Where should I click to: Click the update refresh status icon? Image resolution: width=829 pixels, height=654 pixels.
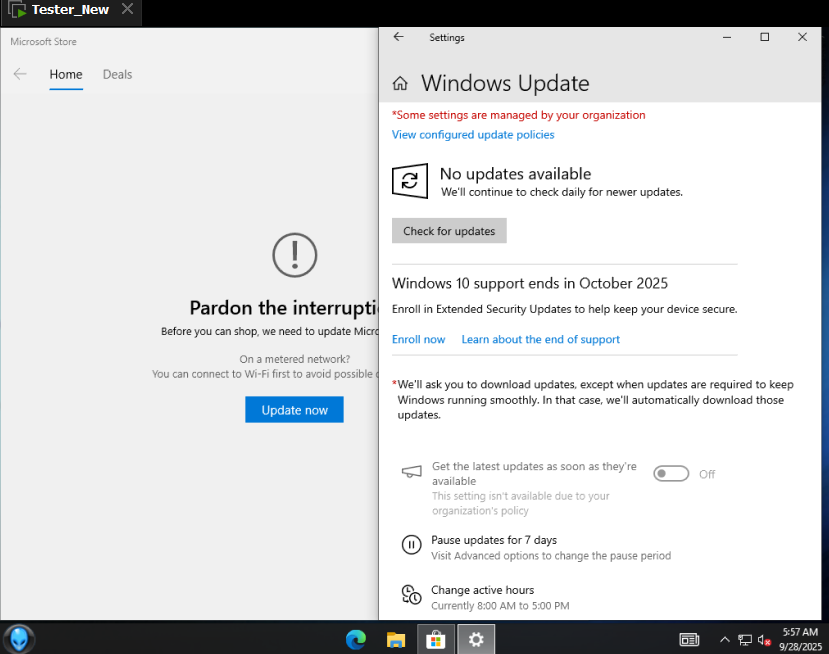(410, 181)
